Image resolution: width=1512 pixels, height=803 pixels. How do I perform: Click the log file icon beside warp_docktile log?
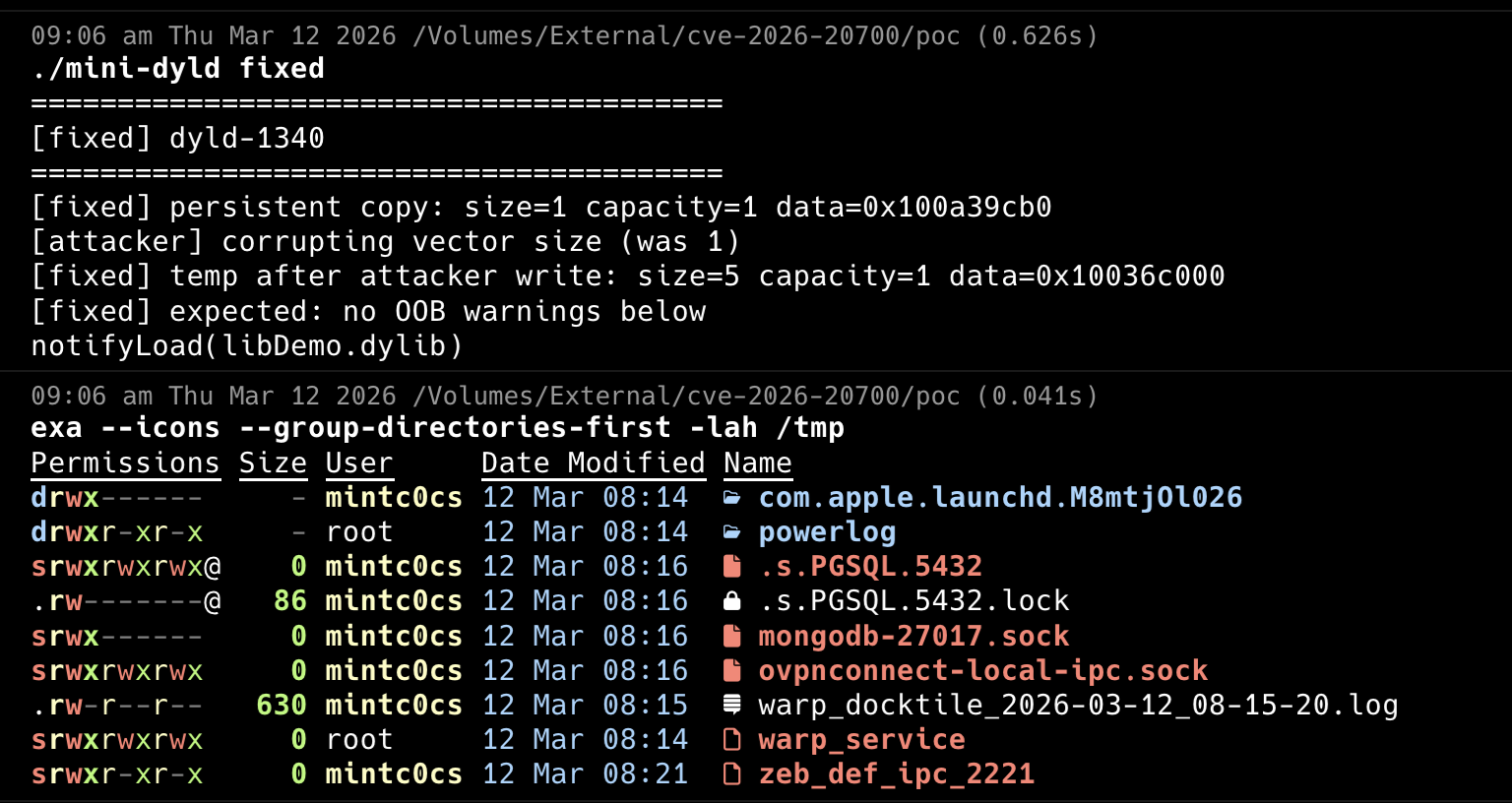[x=732, y=706]
